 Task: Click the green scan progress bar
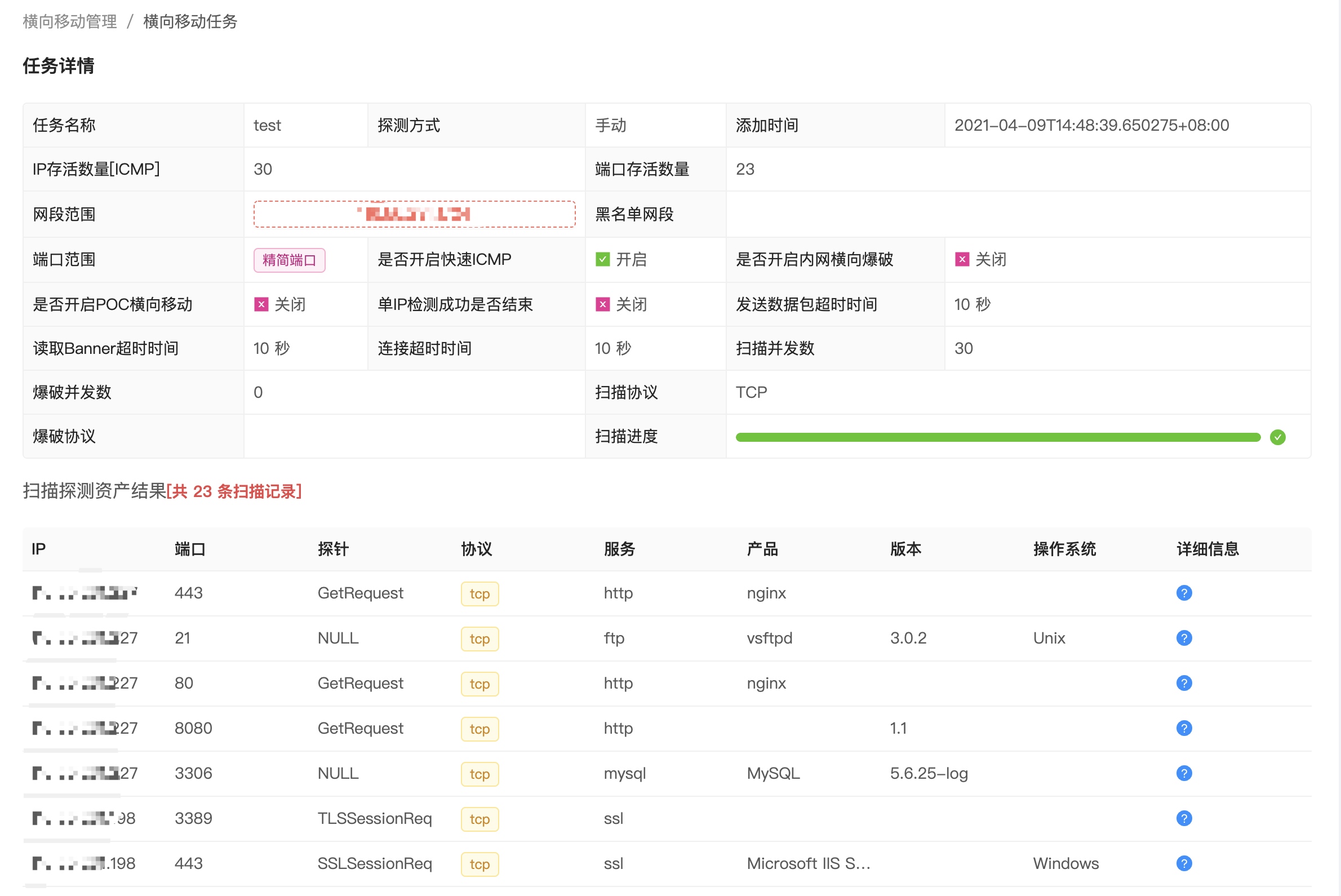997,437
